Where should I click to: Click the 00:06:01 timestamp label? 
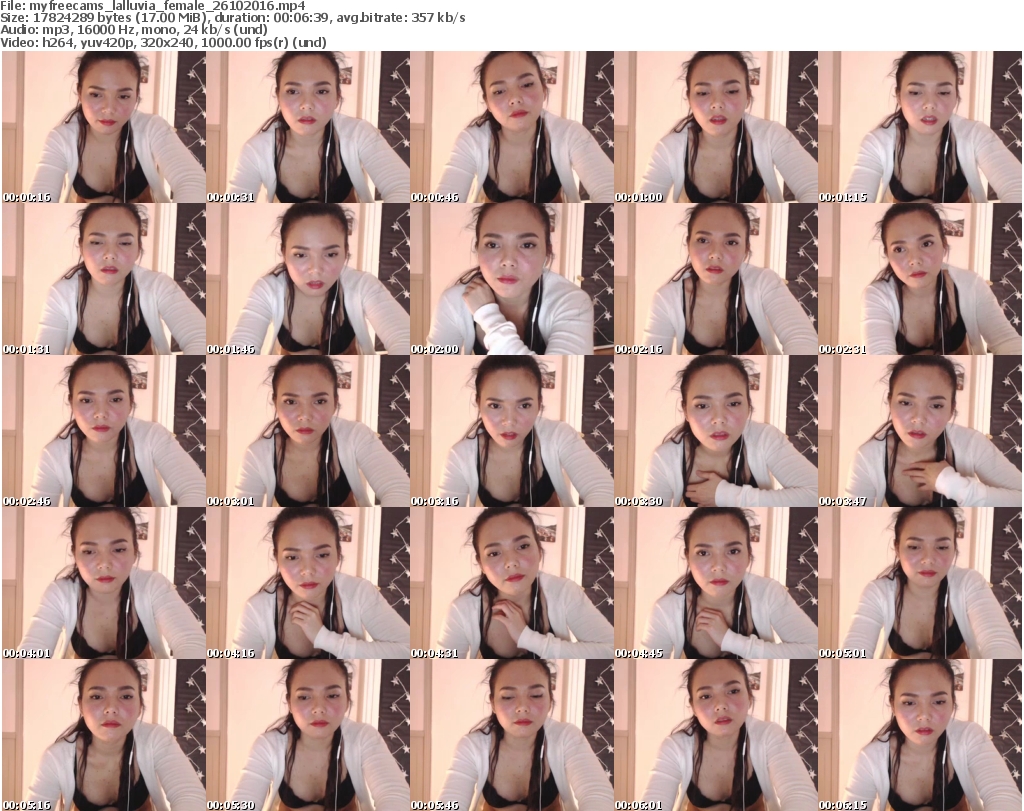click(x=639, y=804)
